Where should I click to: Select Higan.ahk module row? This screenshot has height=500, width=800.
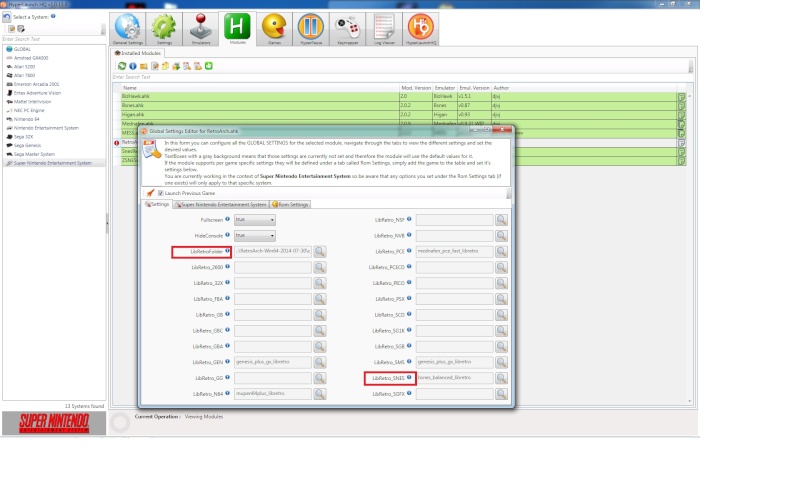(398, 114)
